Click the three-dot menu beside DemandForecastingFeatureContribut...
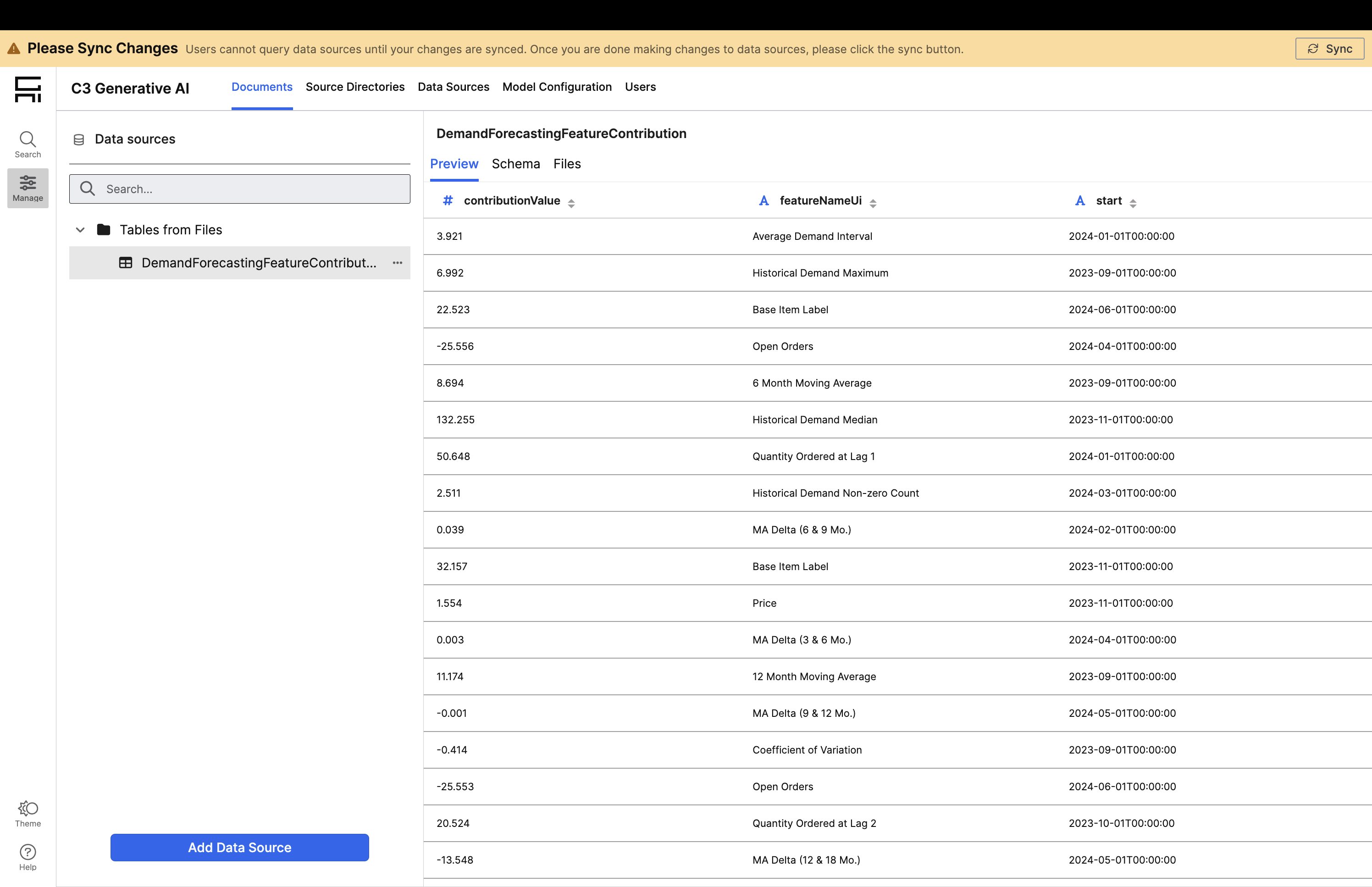This screenshot has width=1372, height=887. coord(397,263)
